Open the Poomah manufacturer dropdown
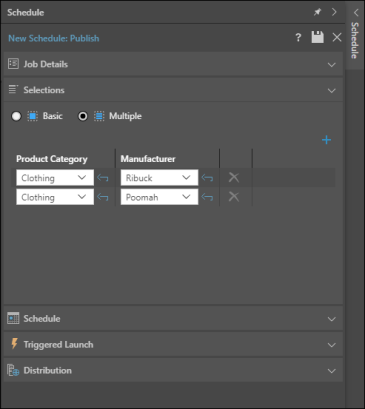 click(x=159, y=197)
